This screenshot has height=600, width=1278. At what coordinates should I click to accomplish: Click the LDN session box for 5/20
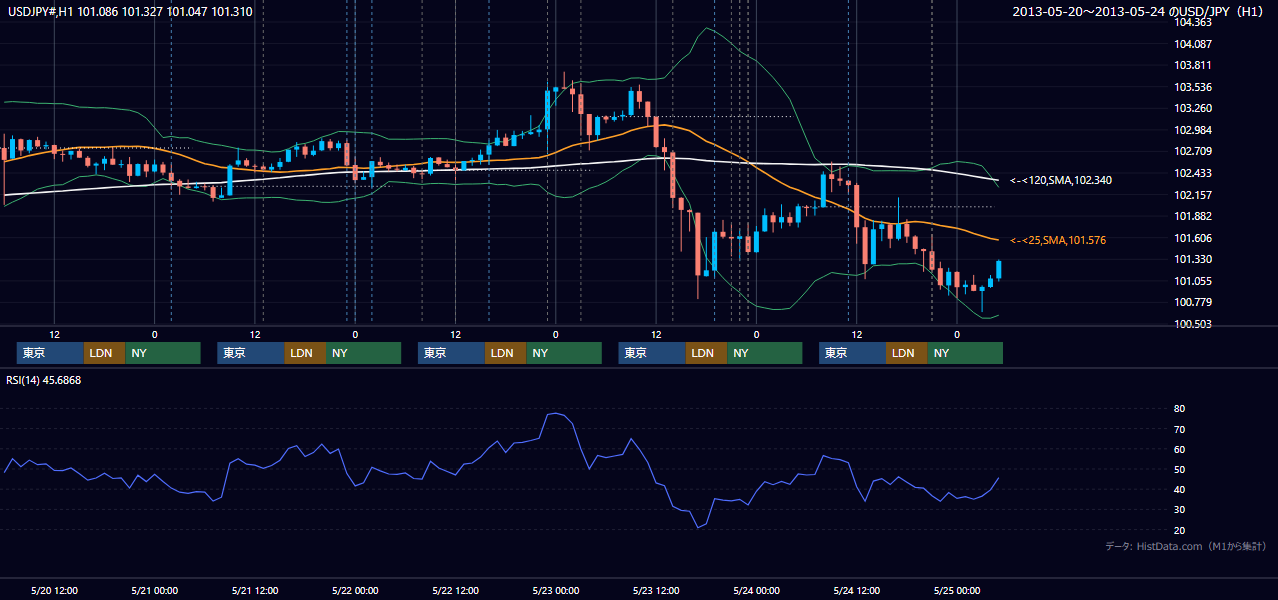point(104,353)
